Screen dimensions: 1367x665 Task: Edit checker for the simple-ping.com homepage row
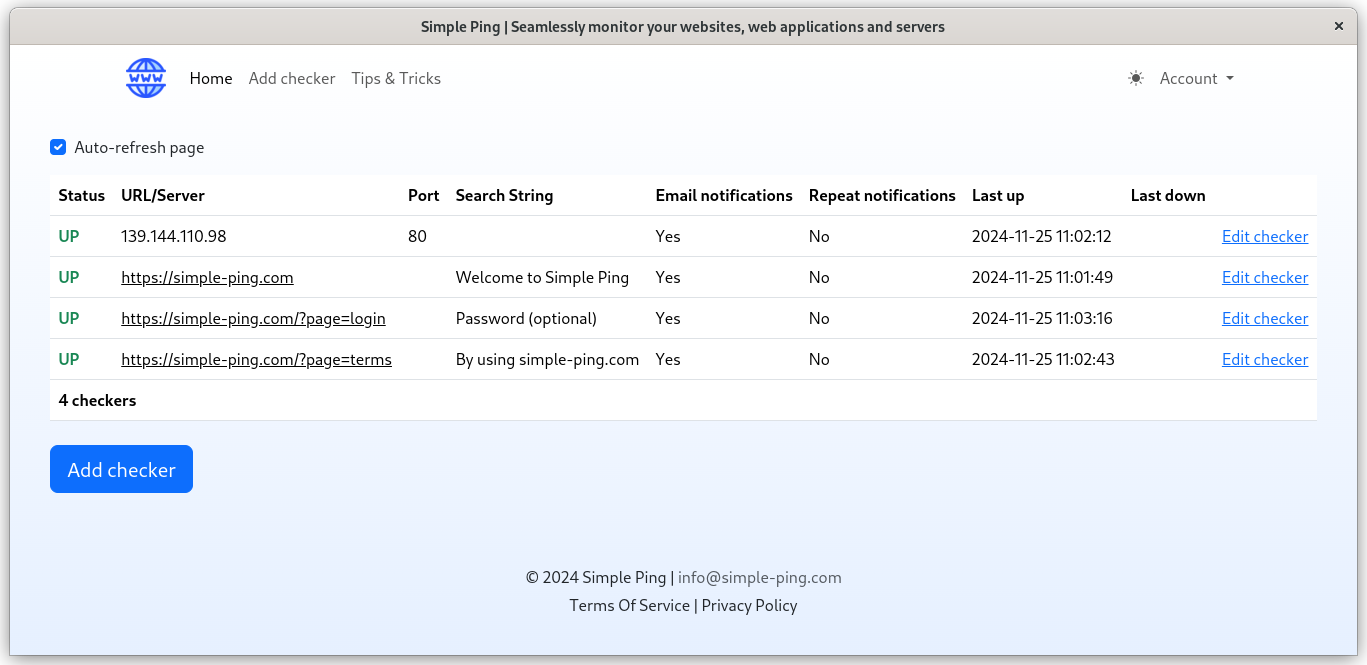click(x=1264, y=278)
